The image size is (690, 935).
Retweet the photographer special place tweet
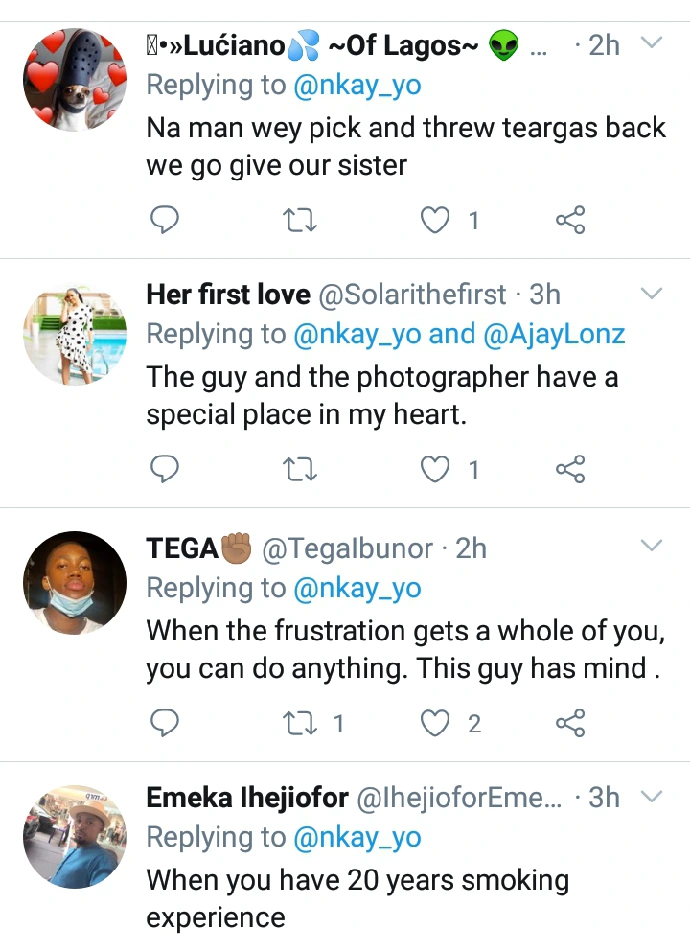point(299,469)
